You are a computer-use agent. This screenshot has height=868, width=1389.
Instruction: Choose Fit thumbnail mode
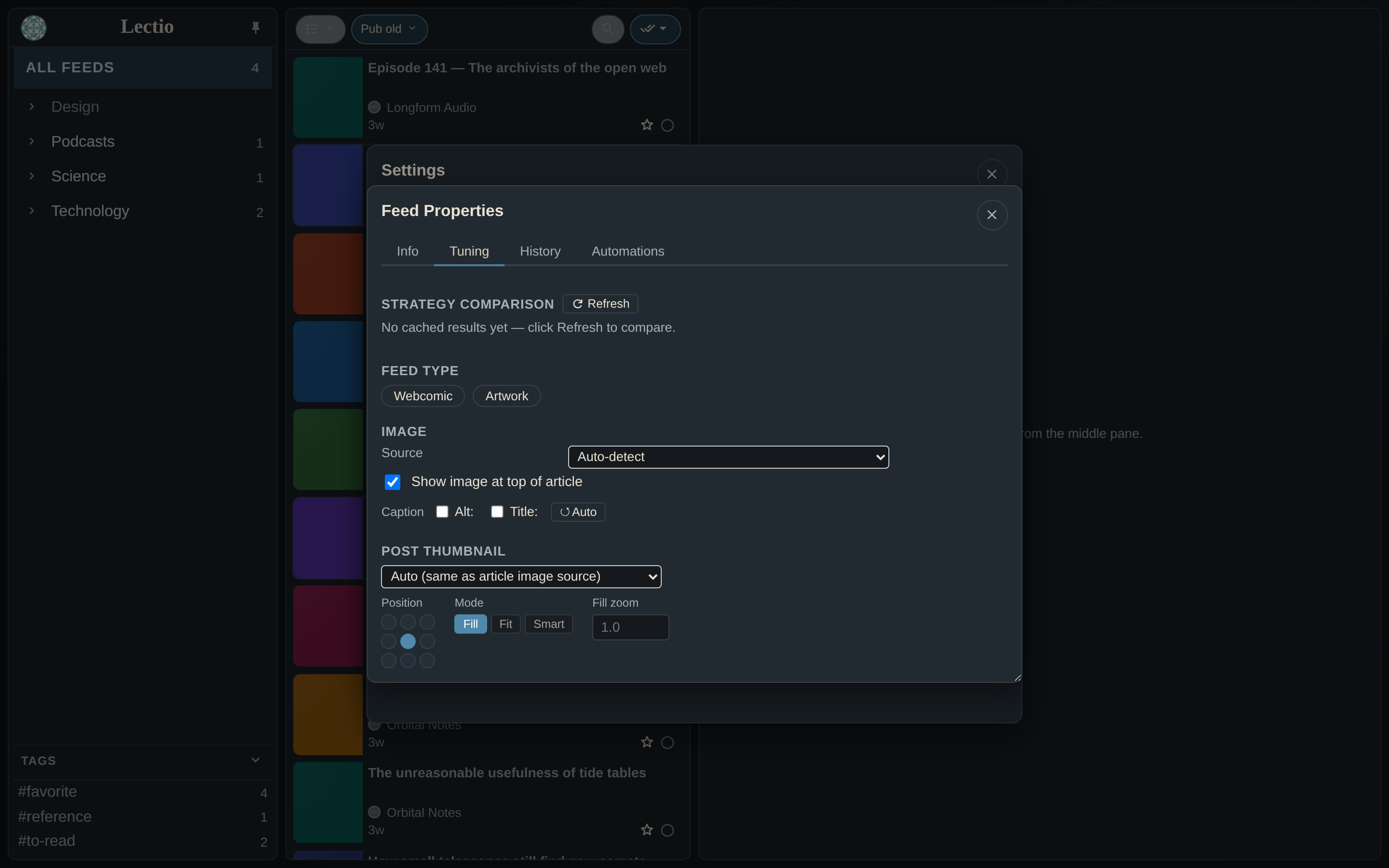tap(505, 624)
